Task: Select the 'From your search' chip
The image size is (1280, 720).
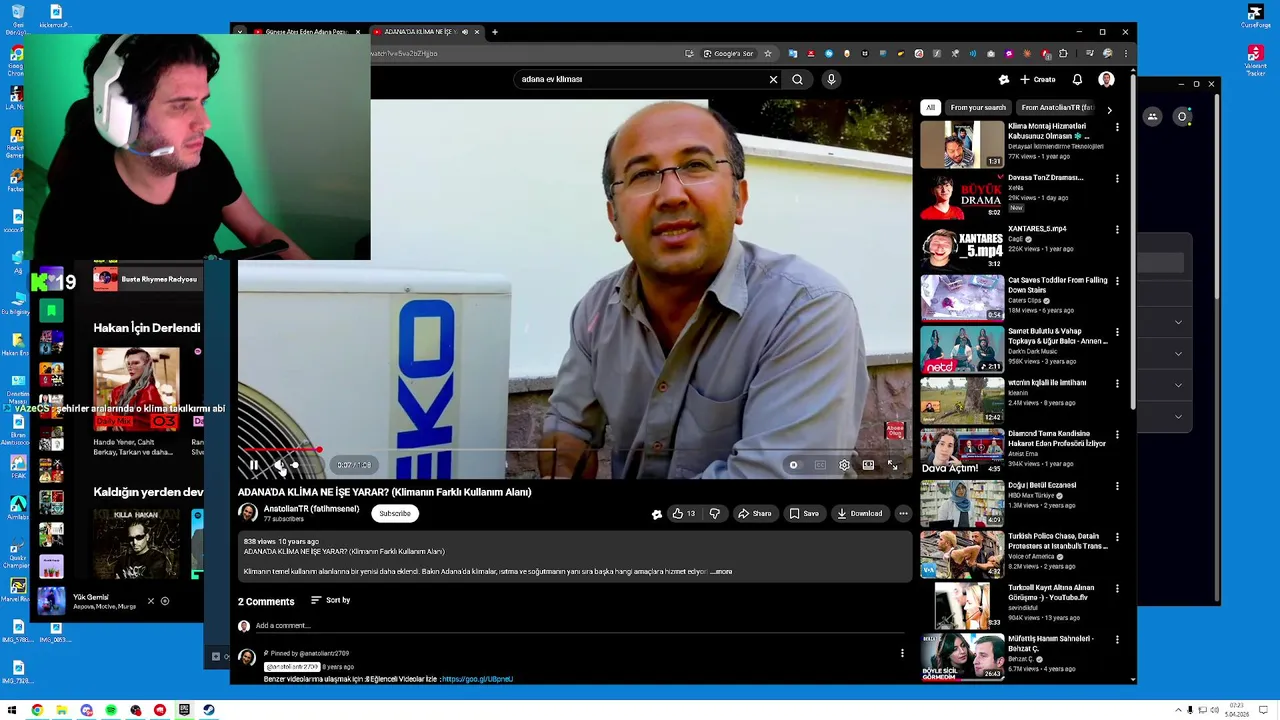Action: coord(978,107)
